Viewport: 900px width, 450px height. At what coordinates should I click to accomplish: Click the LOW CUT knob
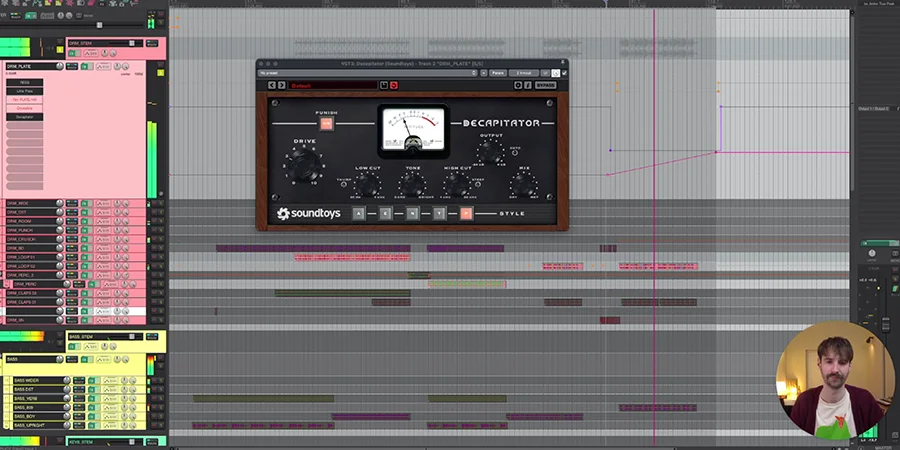pyautogui.click(x=368, y=185)
